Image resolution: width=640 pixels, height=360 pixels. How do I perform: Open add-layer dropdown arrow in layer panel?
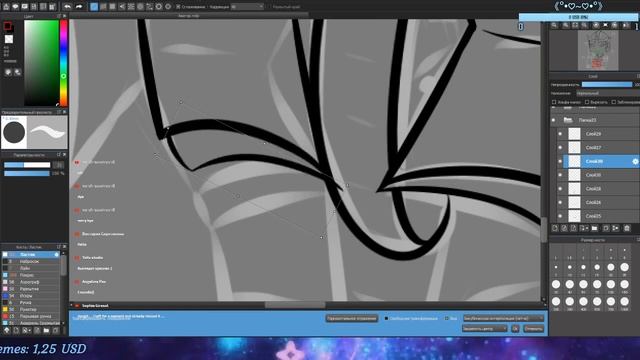(584, 228)
